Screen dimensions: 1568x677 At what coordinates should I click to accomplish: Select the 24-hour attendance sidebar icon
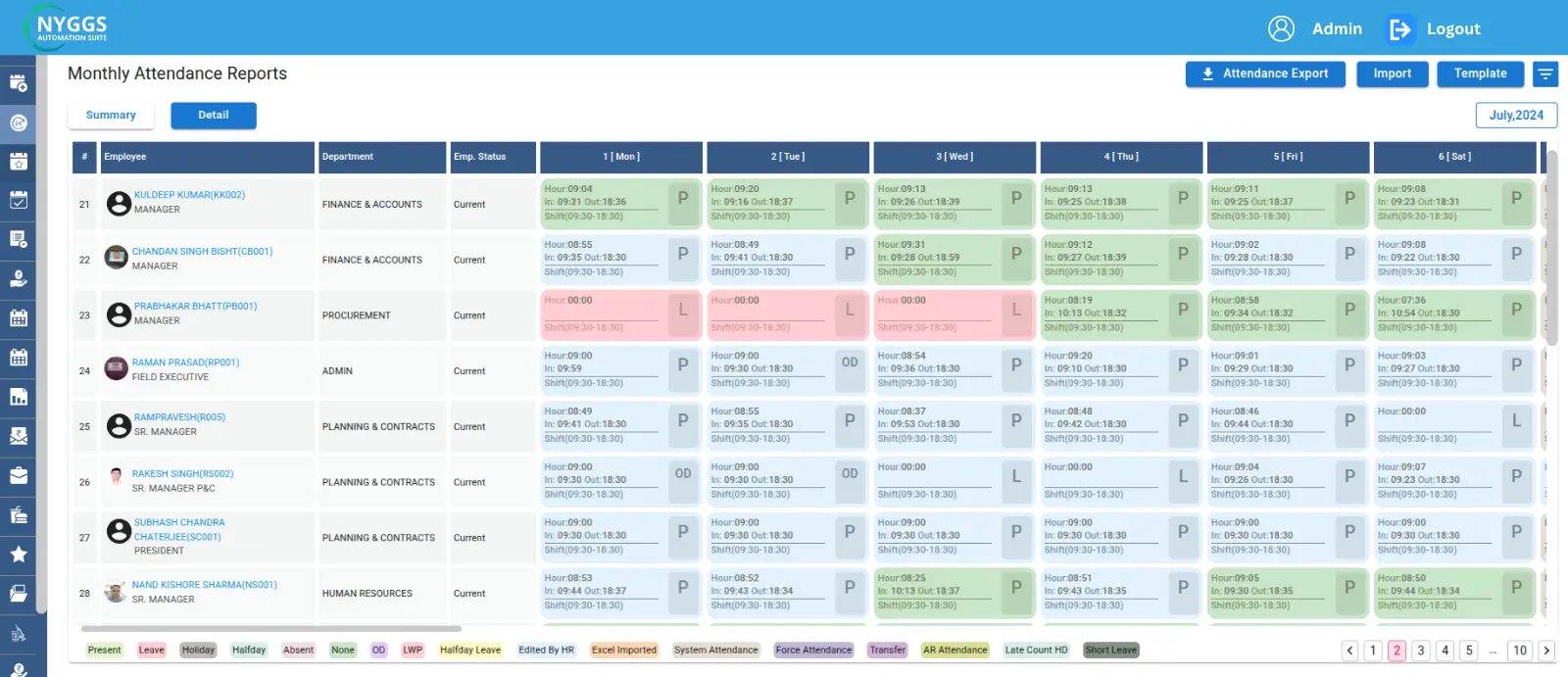[18, 122]
